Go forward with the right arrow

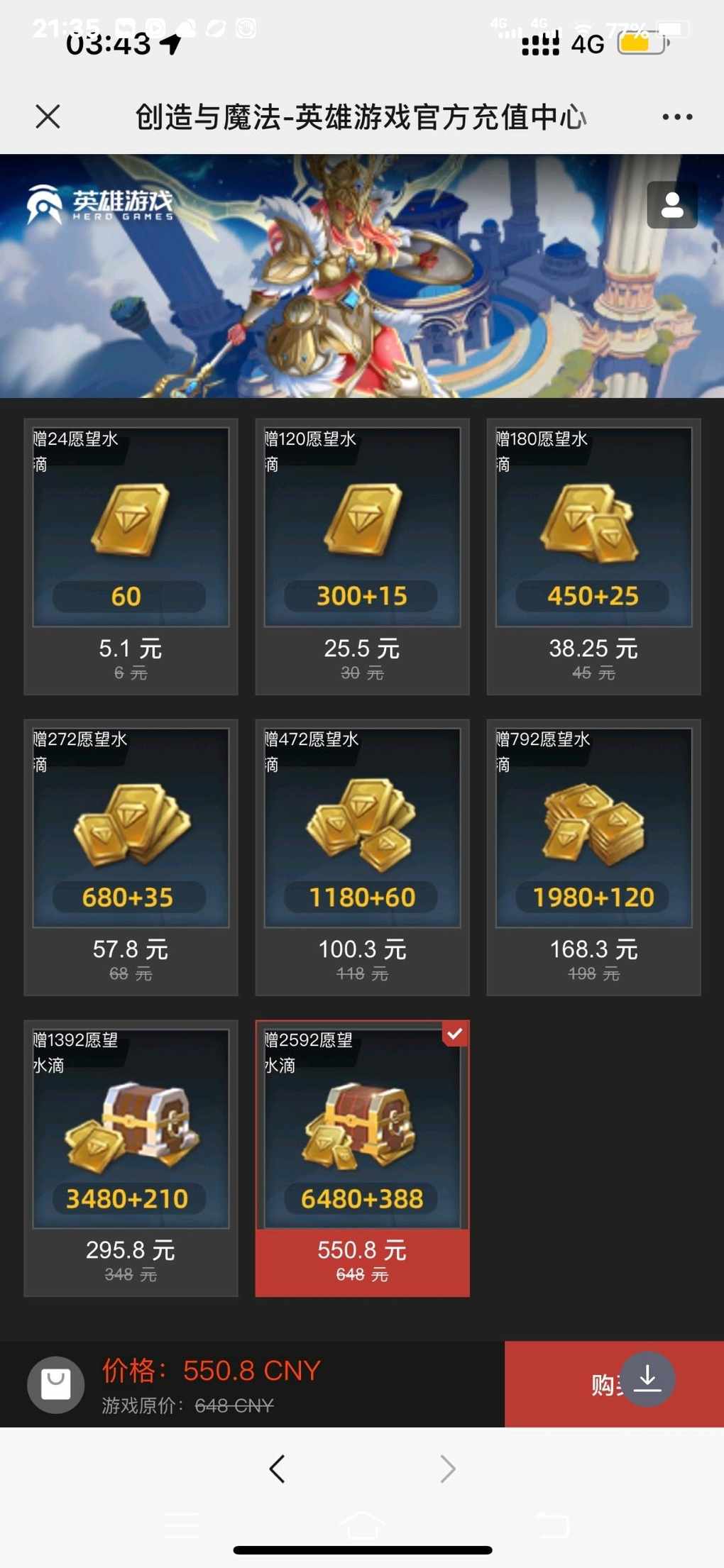pos(447,1469)
